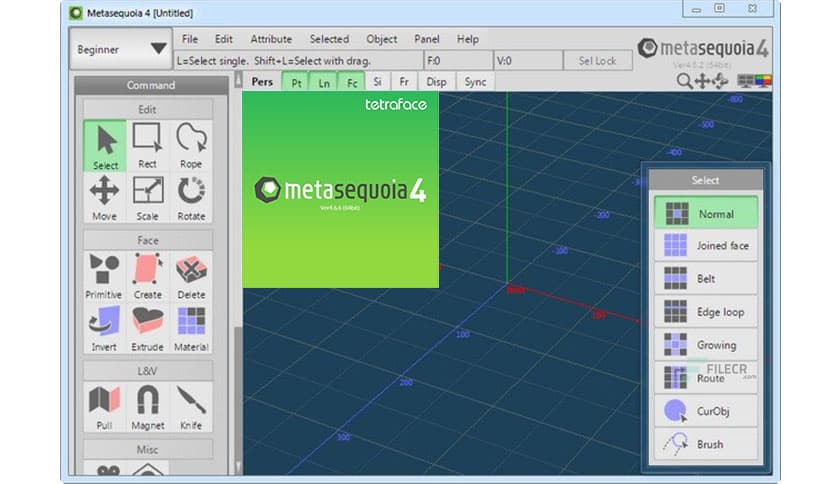836x484 pixels.
Task: Pick the Rope lasso tool
Action: [191, 146]
